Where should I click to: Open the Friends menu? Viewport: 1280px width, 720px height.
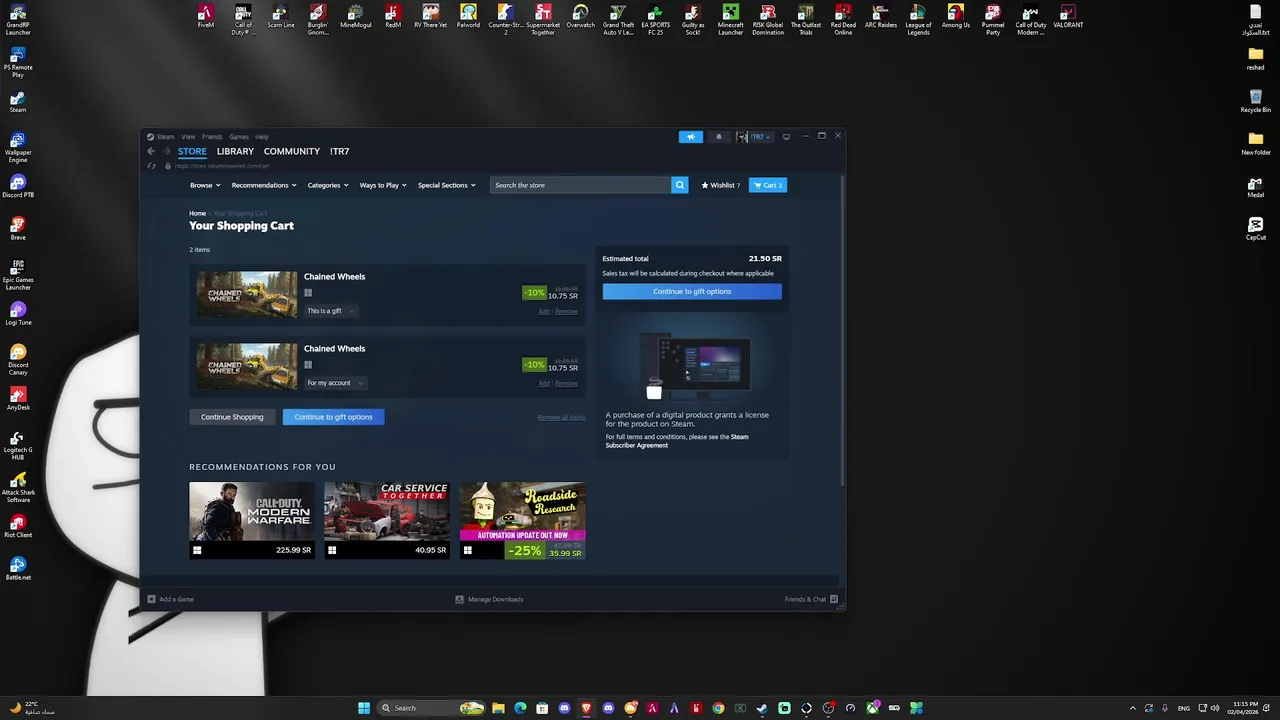click(212, 137)
